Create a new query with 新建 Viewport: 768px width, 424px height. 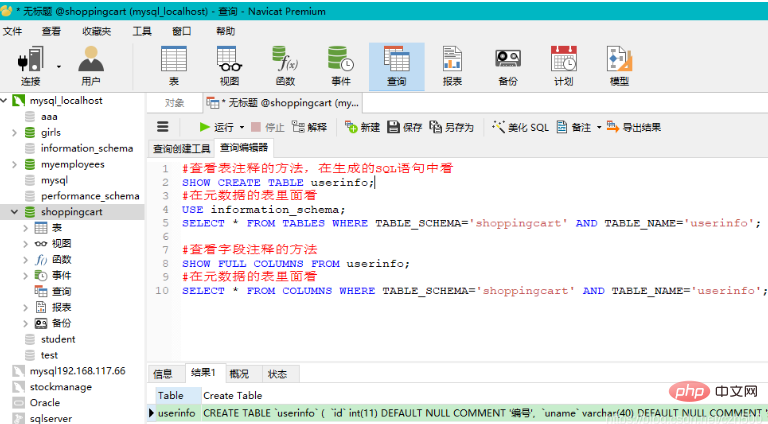click(362, 127)
